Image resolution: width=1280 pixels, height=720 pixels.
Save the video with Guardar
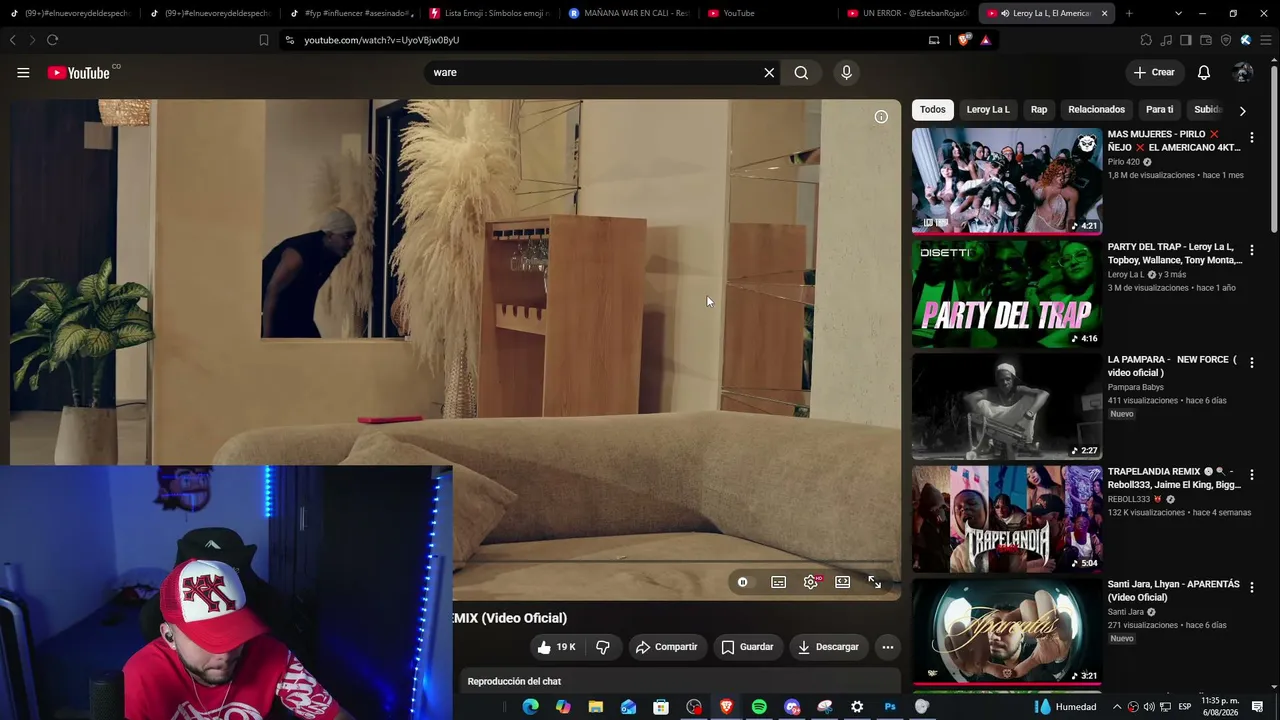tap(747, 647)
